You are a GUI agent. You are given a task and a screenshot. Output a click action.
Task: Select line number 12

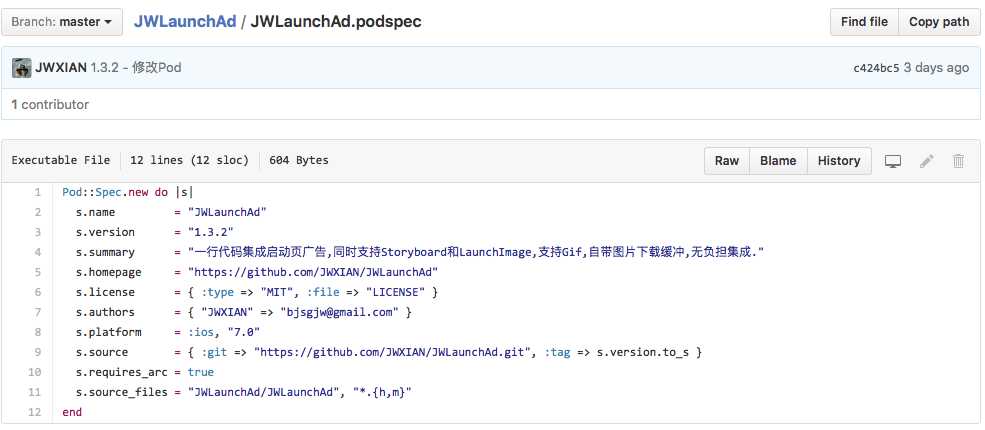click(x=35, y=412)
